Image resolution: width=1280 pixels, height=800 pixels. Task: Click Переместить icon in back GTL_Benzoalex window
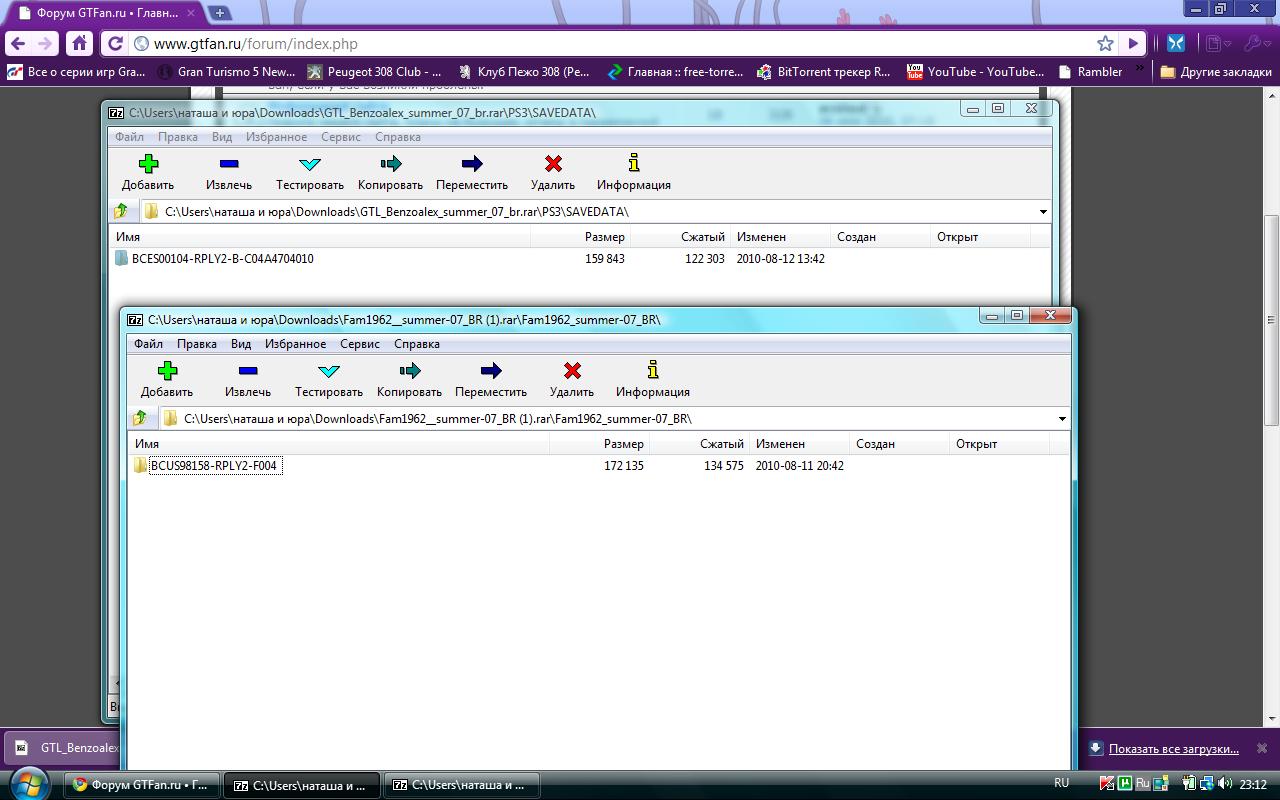pyautogui.click(x=471, y=164)
